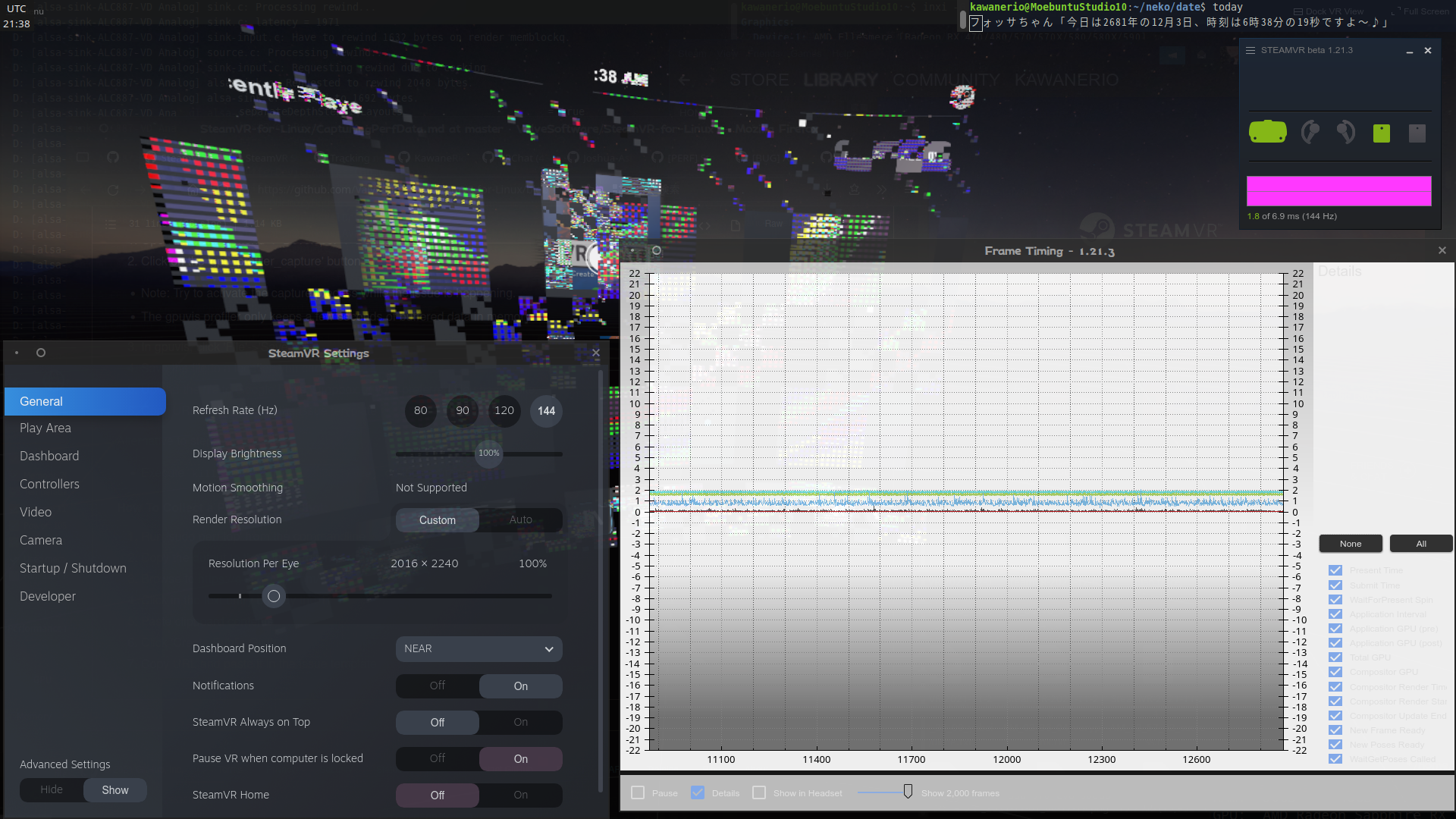Click the None button in Frame Timing details
Image resolution: width=1456 pixels, height=819 pixels.
[1351, 544]
